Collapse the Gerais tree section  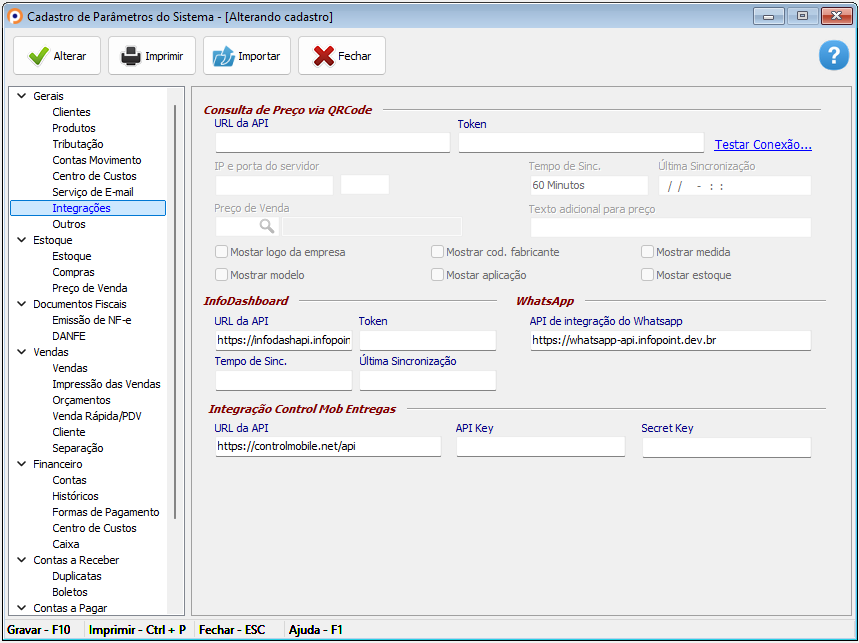(x=20, y=96)
